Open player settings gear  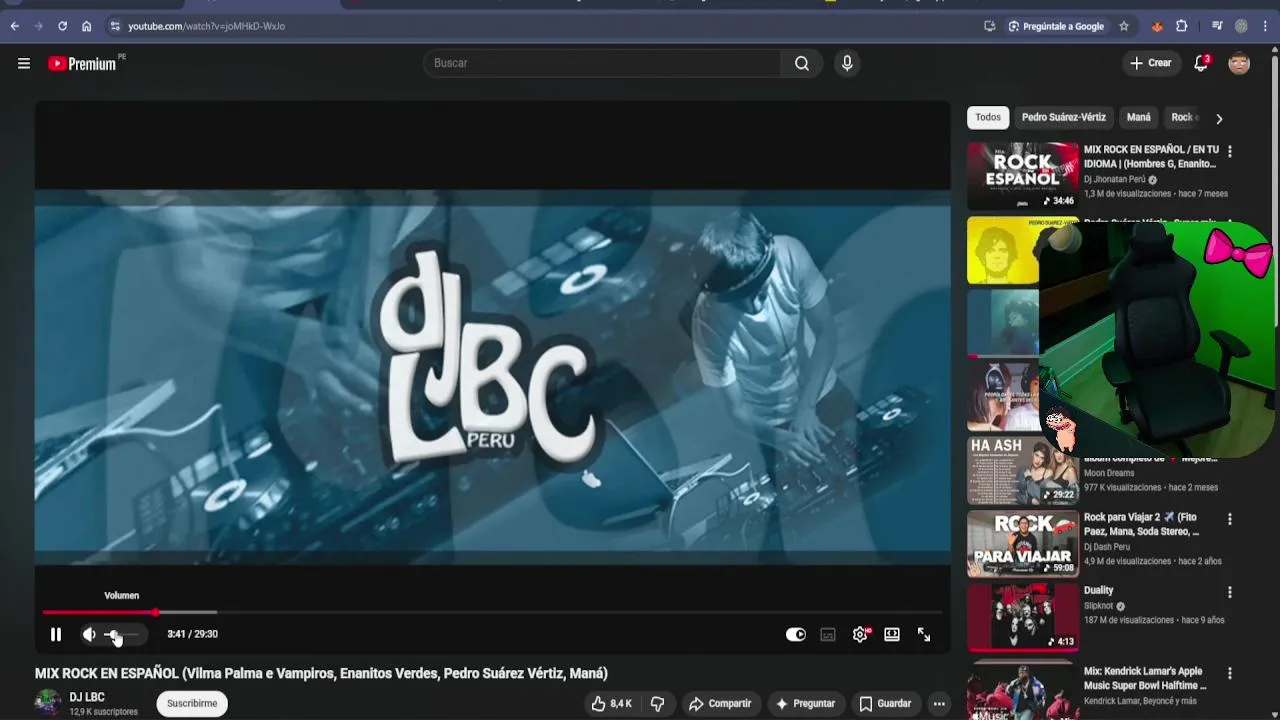(x=860, y=634)
